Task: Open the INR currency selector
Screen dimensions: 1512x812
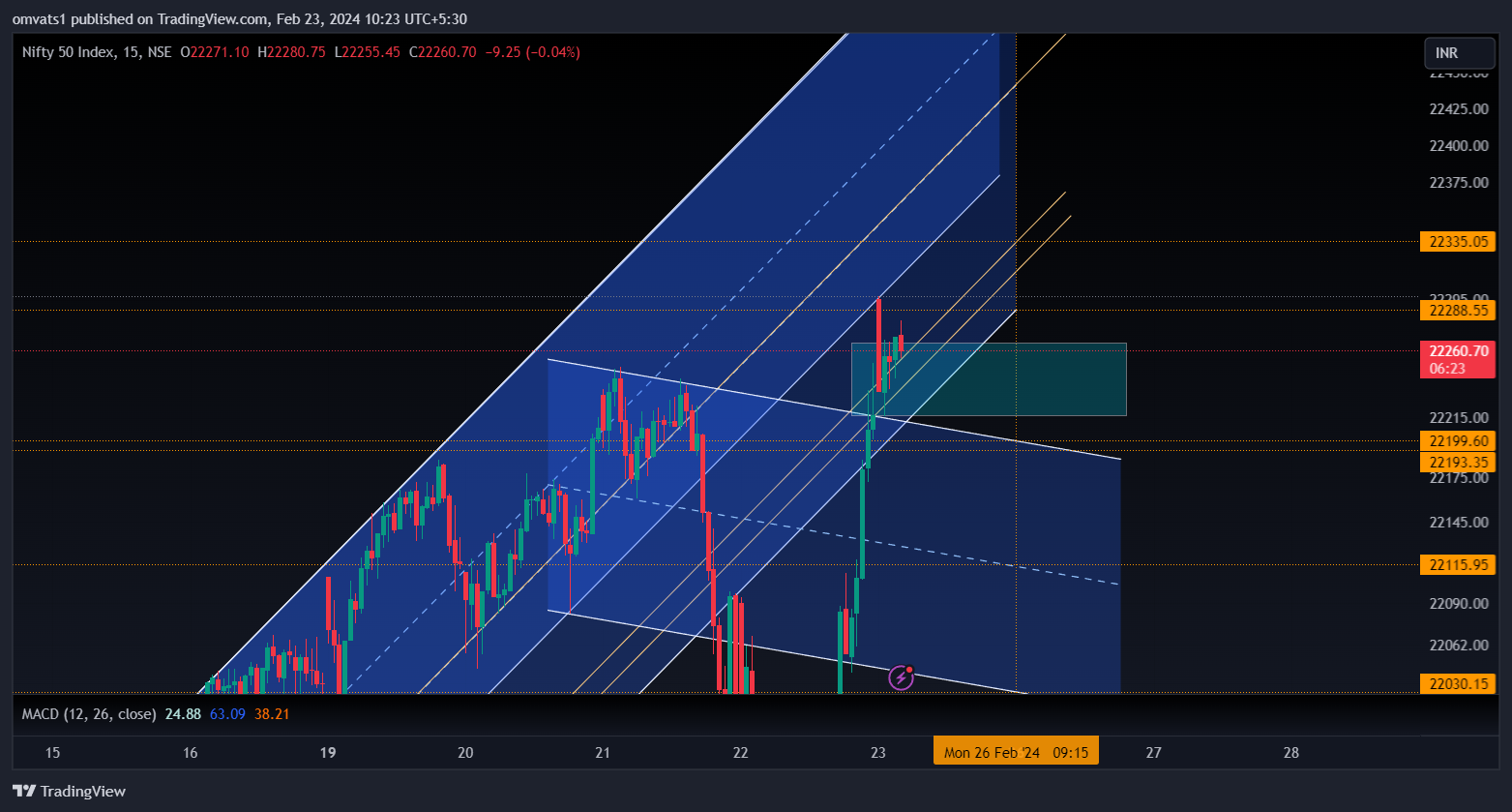Action: (1460, 53)
